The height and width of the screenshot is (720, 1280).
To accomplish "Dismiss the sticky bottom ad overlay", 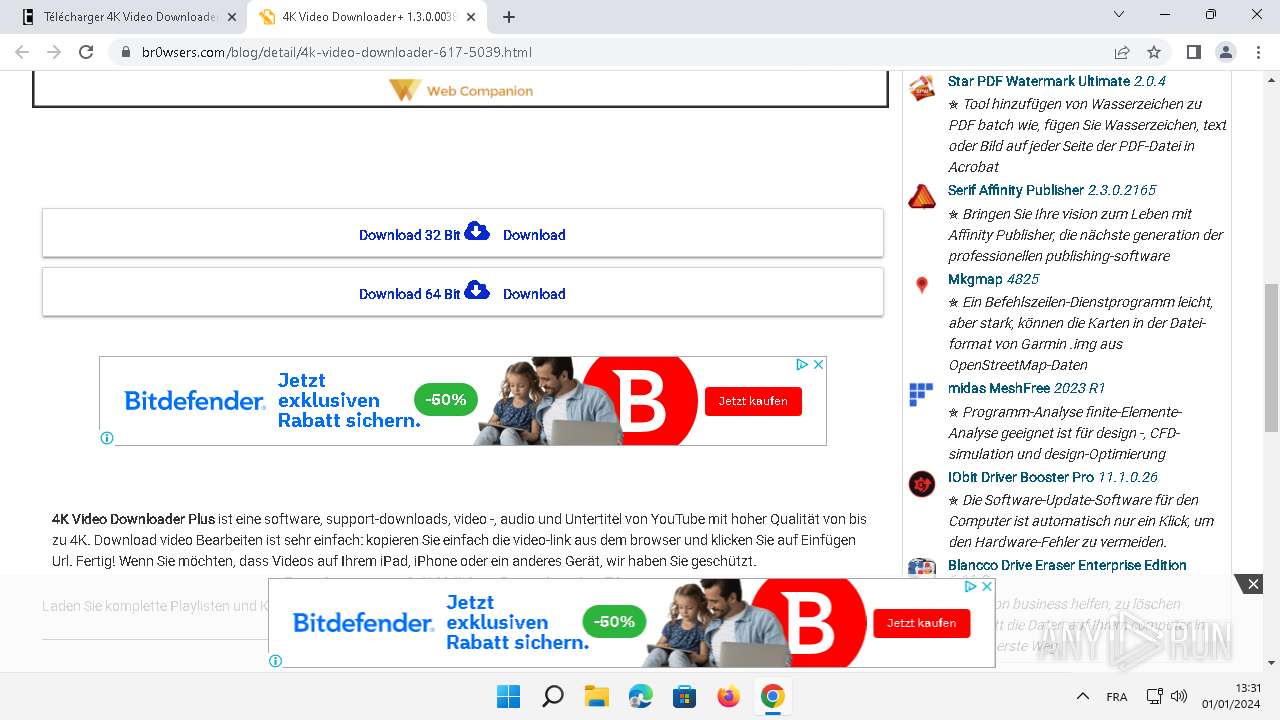I will coord(1253,584).
